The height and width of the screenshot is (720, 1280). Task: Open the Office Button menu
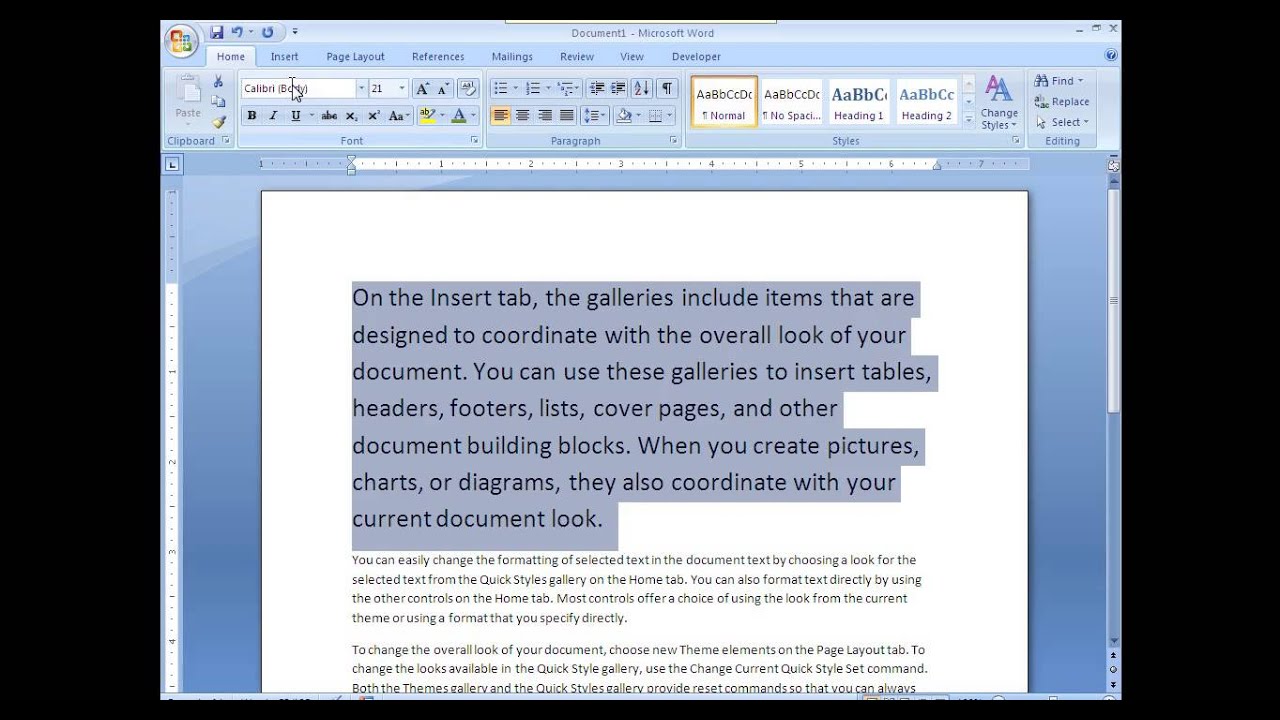(x=182, y=41)
